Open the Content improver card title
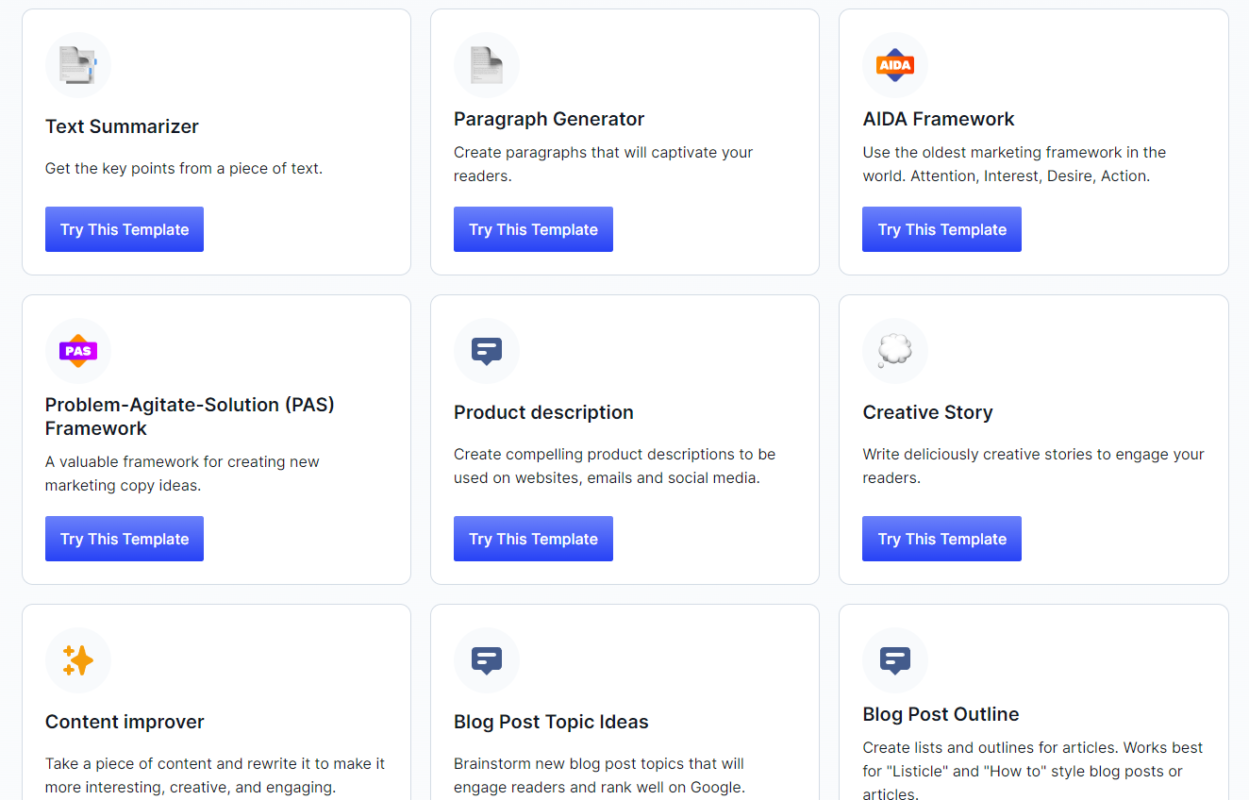 click(125, 722)
